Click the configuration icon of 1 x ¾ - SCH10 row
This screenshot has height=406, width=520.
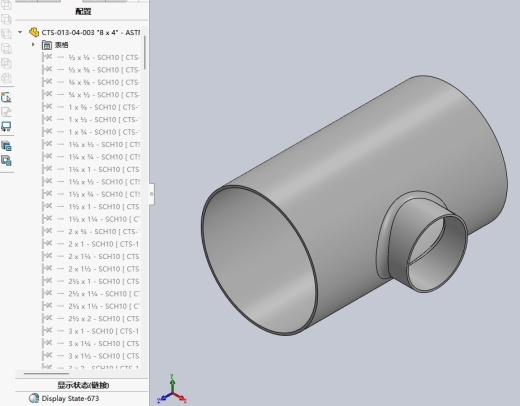click(47, 132)
